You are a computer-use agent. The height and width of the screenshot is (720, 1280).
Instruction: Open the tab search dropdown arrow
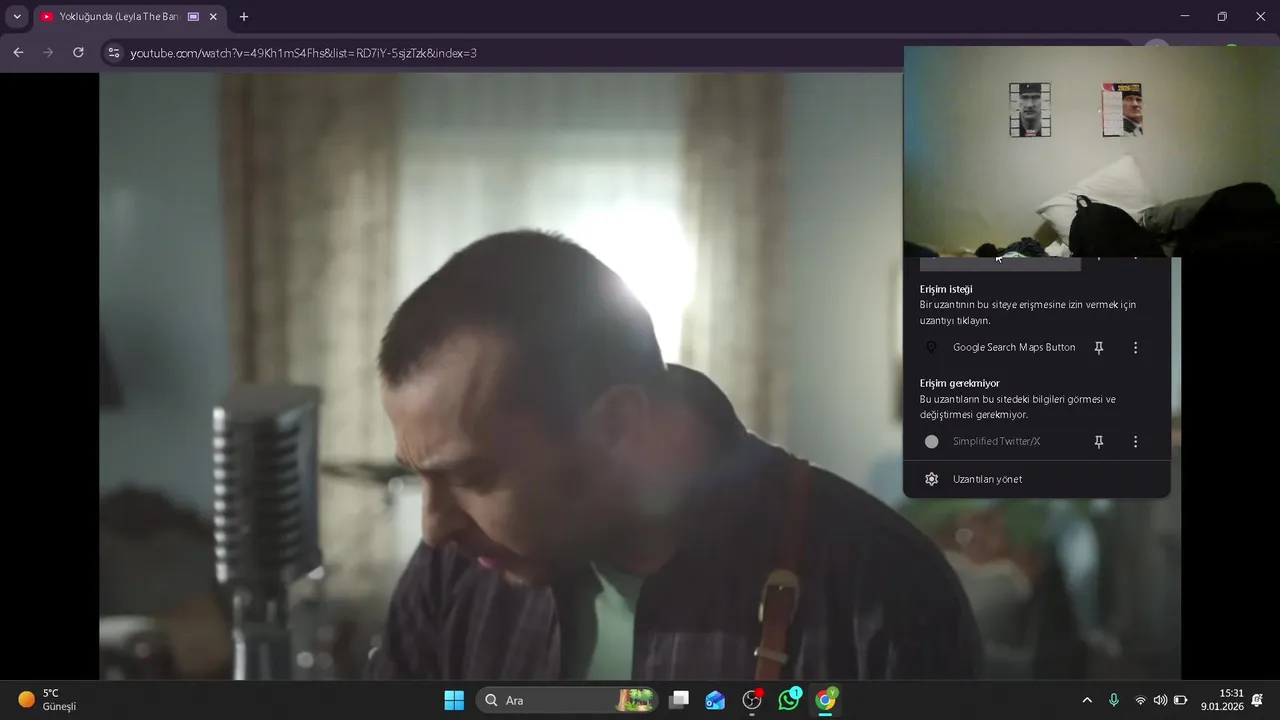click(x=17, y=17)
